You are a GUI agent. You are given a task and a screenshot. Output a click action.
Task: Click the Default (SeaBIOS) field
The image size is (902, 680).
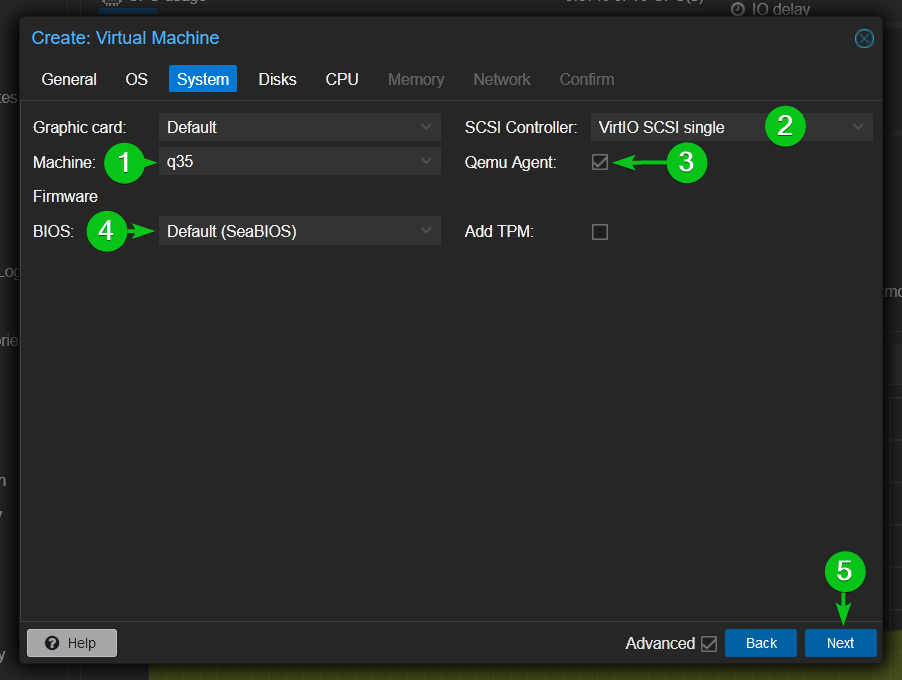click(x=300, y=231)
